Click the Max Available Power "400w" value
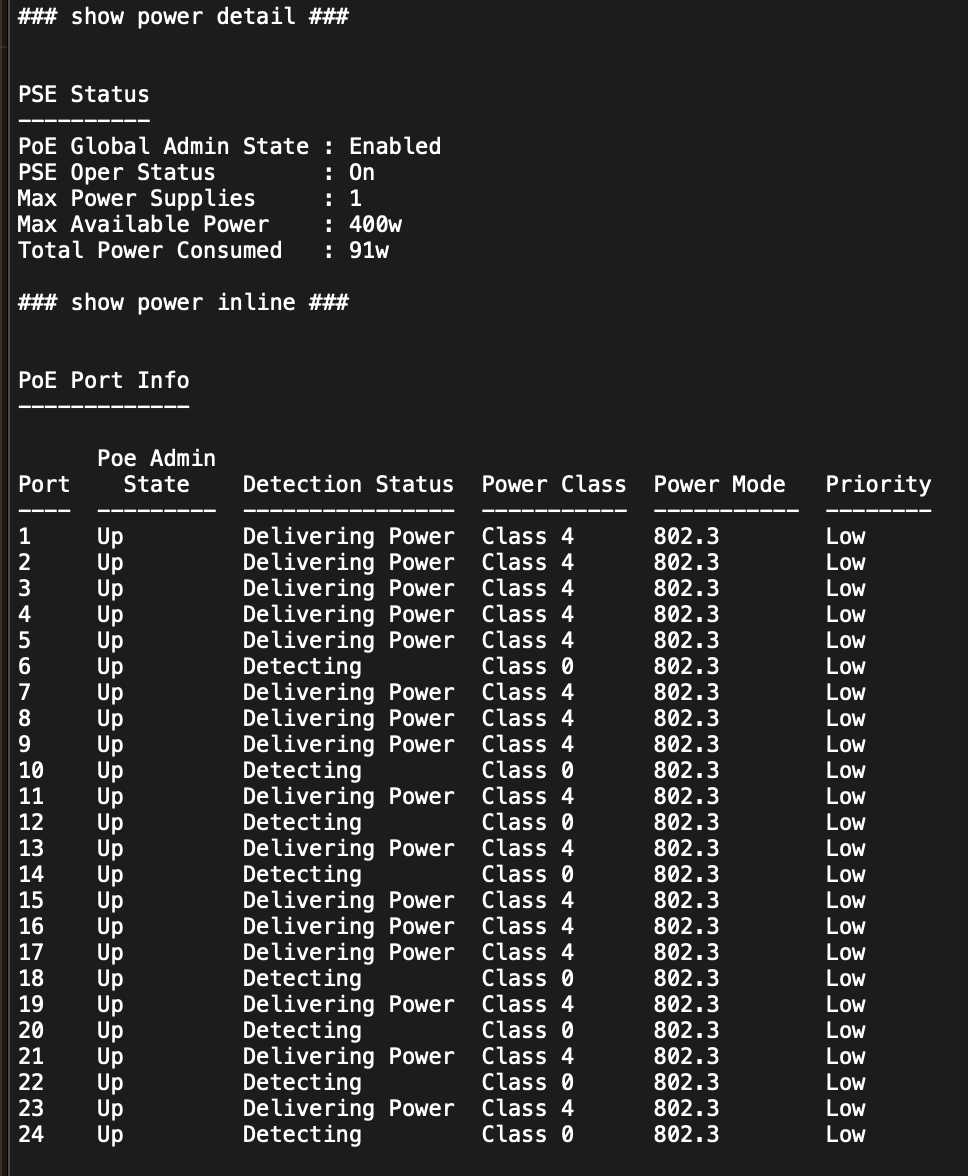The height and width of the screenshot is (1176, 968). (375, 224)
